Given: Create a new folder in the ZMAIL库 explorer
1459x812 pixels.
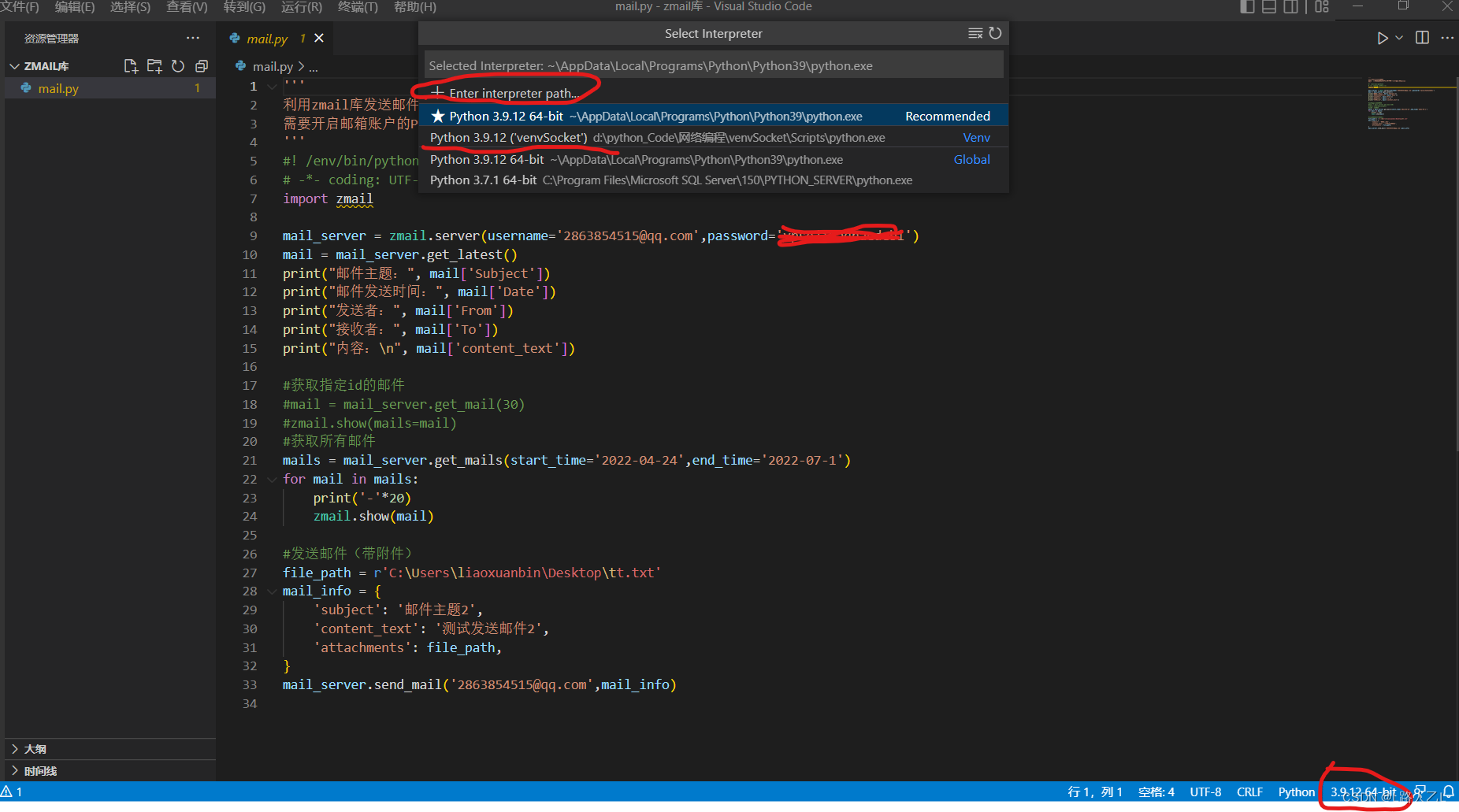Looking at the screenshot, I should click(154, 66).
